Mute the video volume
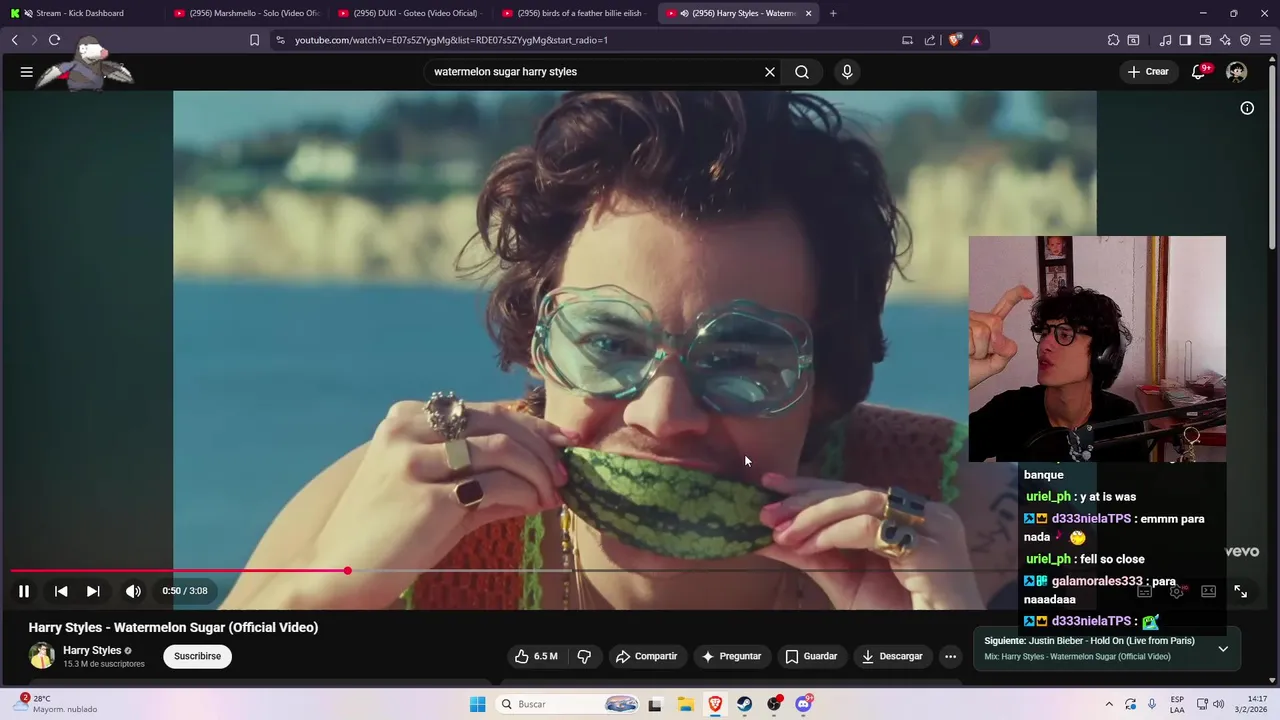The width and height of the screenshot is (1280, 720). 133,591
